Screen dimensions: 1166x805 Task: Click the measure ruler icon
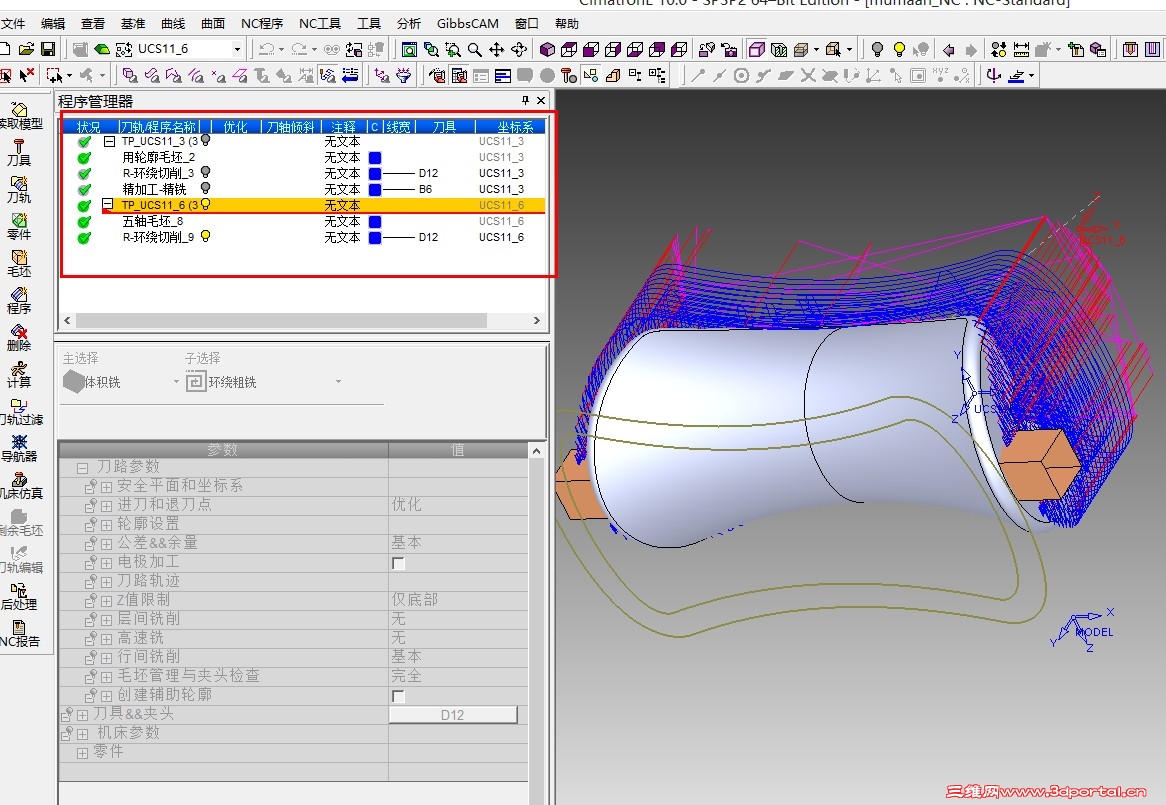point(1021,50)
